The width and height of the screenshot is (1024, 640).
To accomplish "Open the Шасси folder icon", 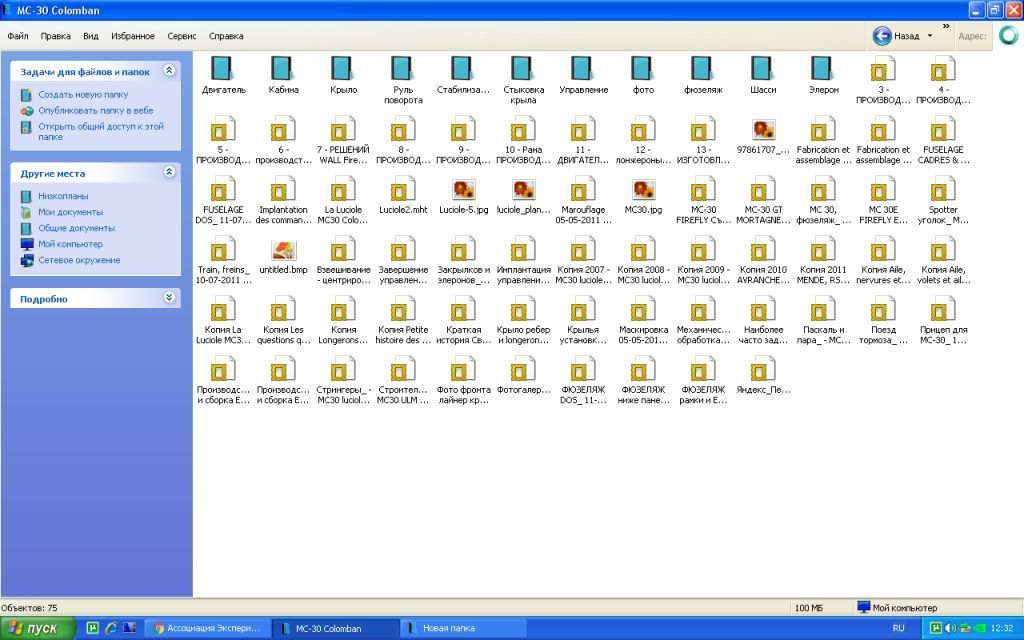I will (763, 69).
